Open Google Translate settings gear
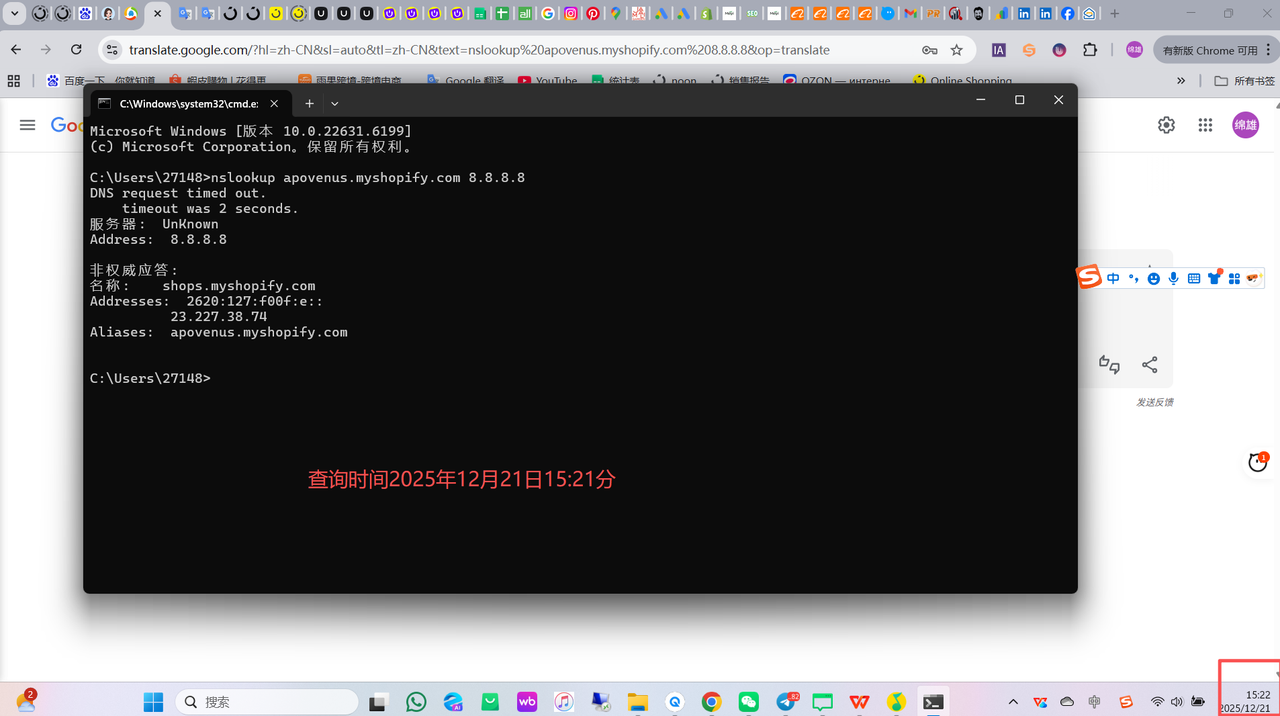The image size is (1280, 716). tap(1166, 125)
